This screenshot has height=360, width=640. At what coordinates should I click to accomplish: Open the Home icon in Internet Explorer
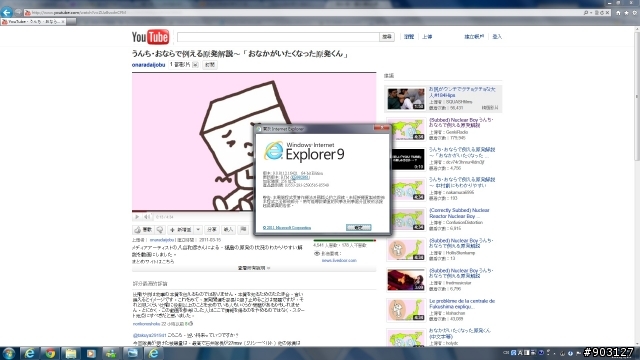coord(618,13)
